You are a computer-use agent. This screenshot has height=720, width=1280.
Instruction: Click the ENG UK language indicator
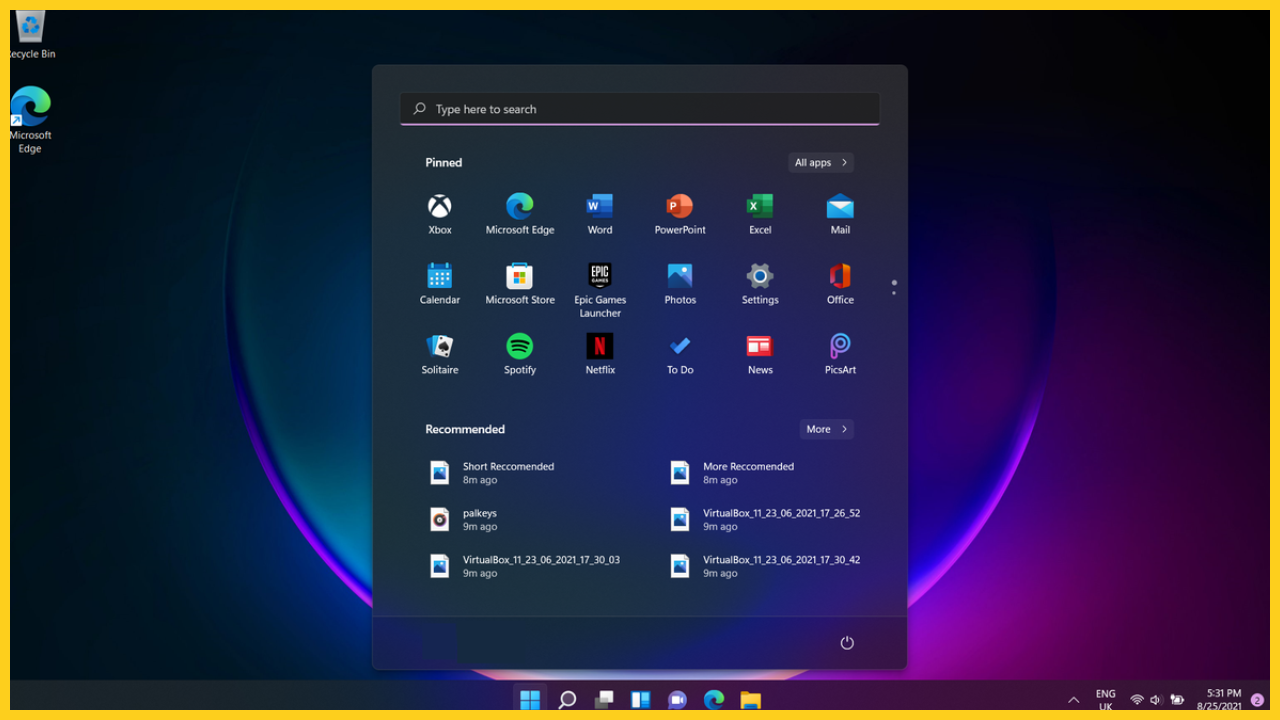pos(1105,700)
